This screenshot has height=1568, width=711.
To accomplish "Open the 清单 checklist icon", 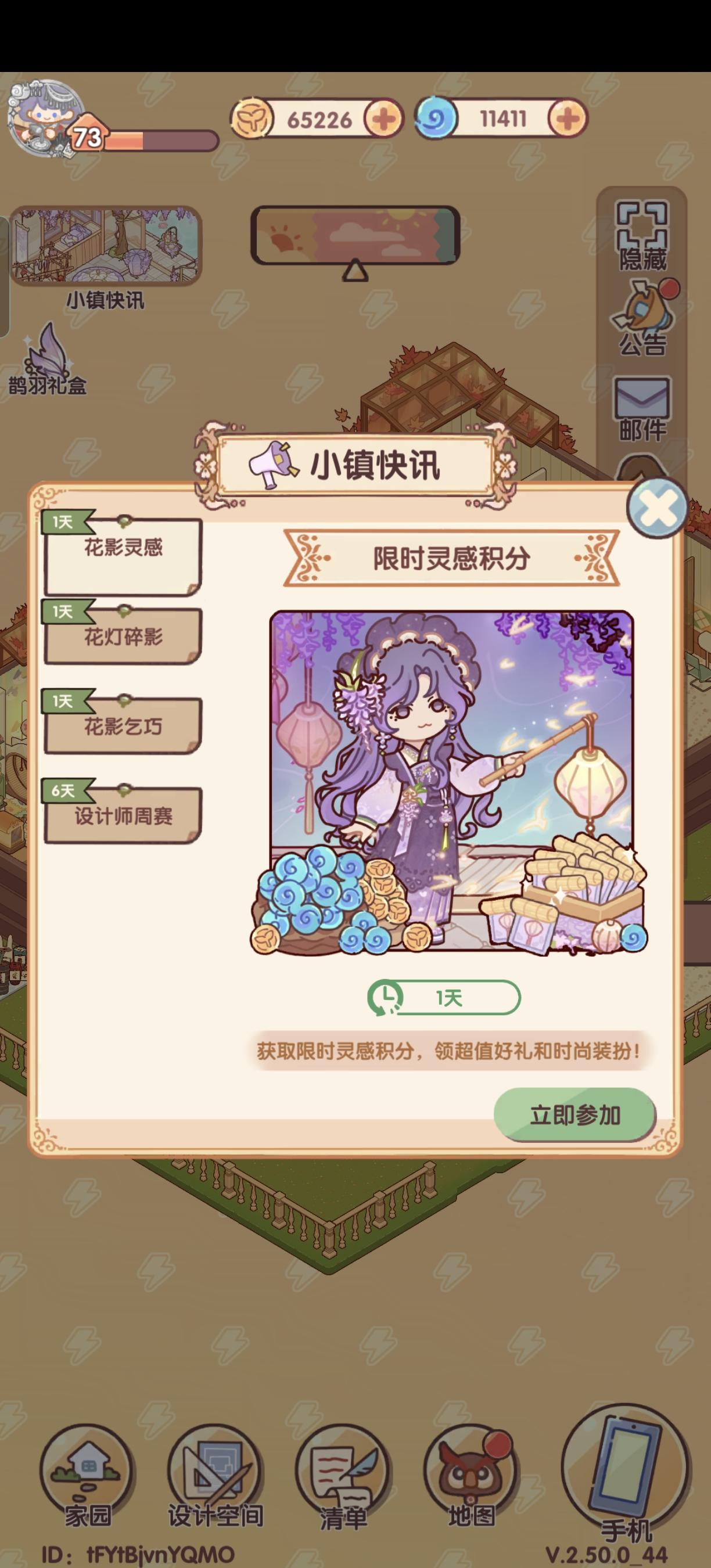I will 343,1478.
